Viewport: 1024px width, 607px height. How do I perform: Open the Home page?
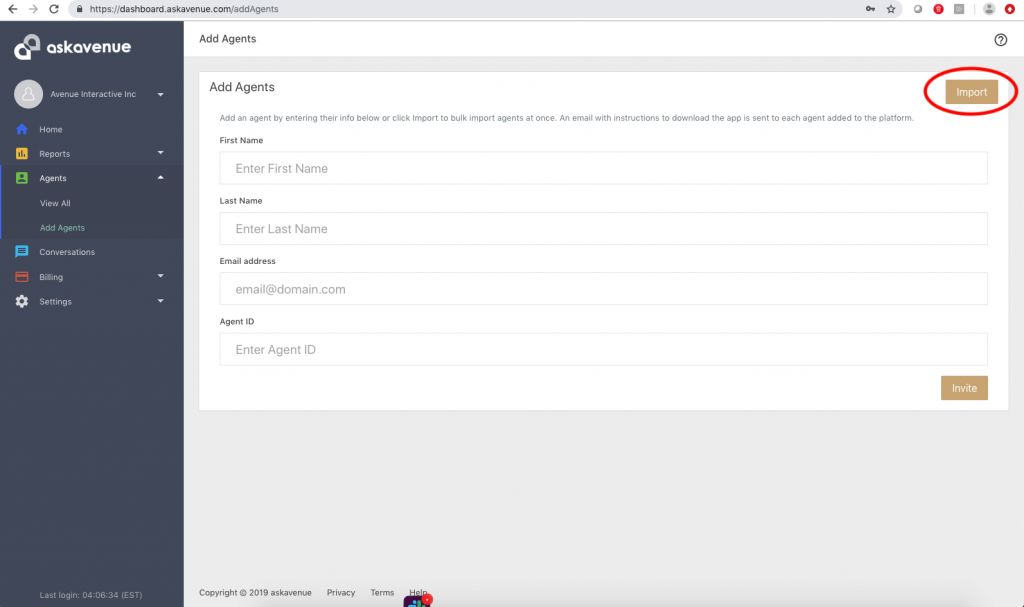50,129
